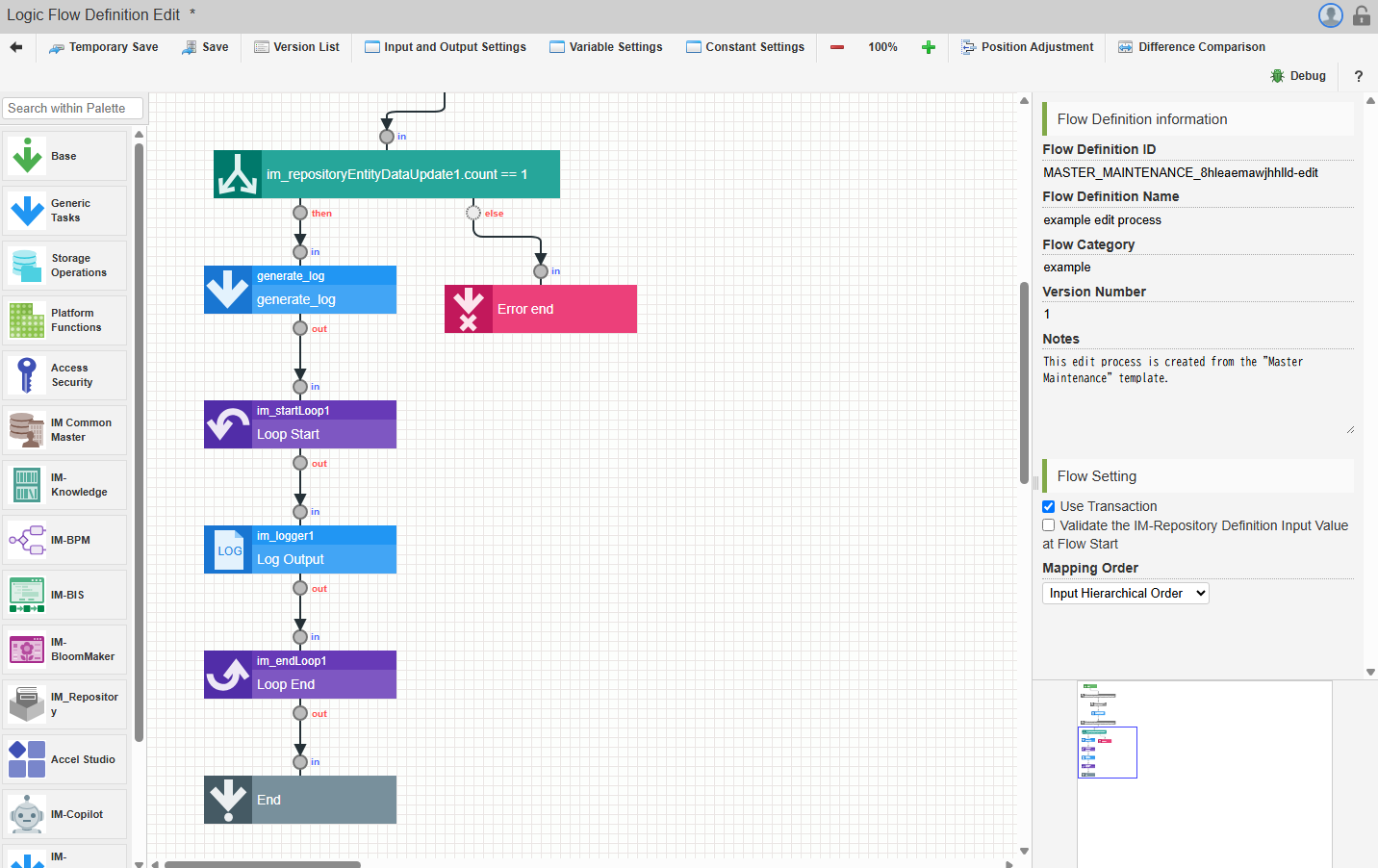Click the 'out' port of generate_log
The width and height of the screenshot is (1378, 868).
tap(300, 328)
